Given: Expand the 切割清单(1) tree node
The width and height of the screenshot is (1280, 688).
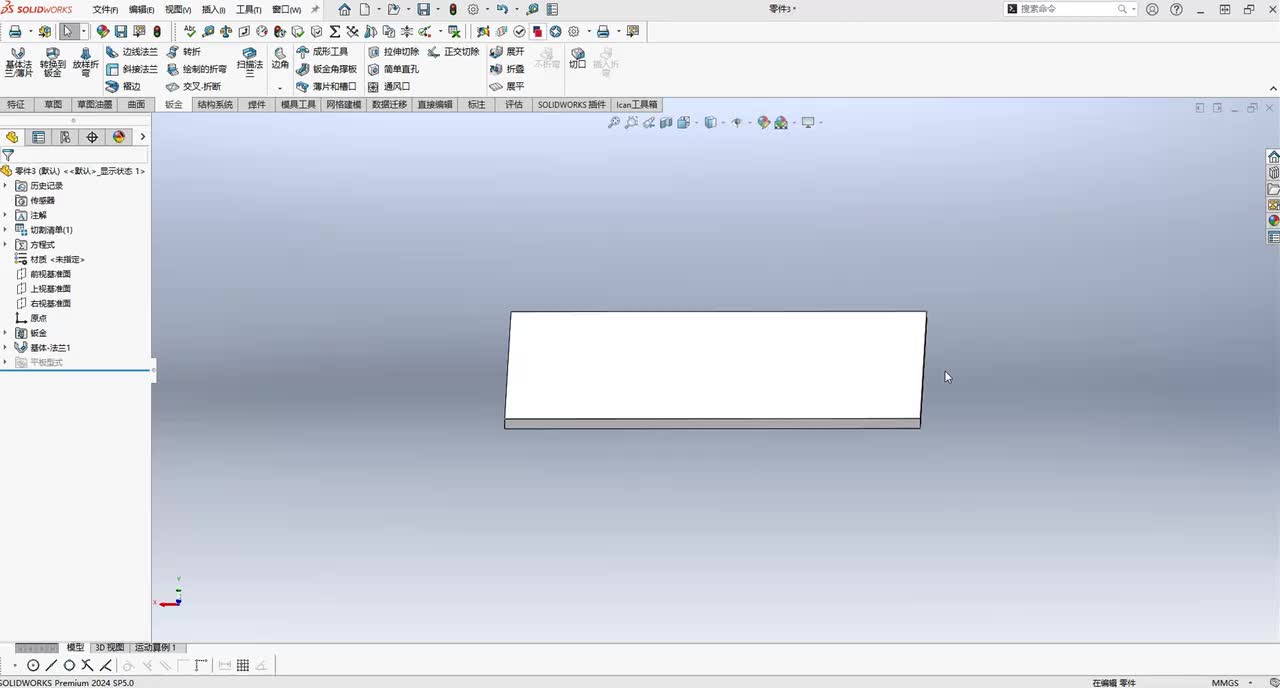Looking at the screenshot, I should 5,230.
